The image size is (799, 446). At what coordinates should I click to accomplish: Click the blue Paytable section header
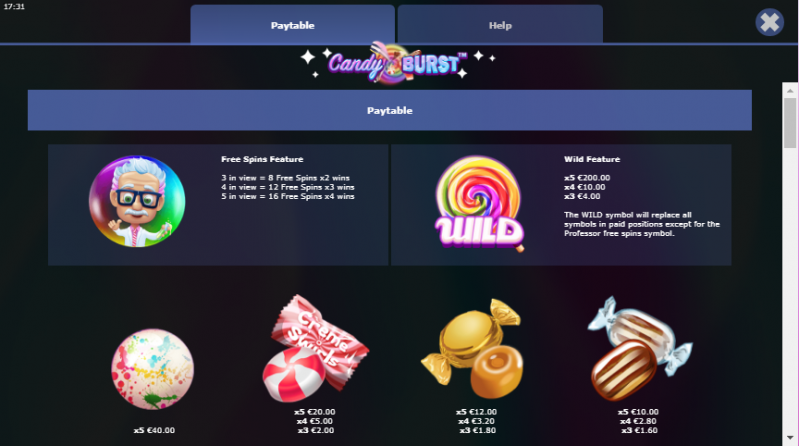[389, 110]
